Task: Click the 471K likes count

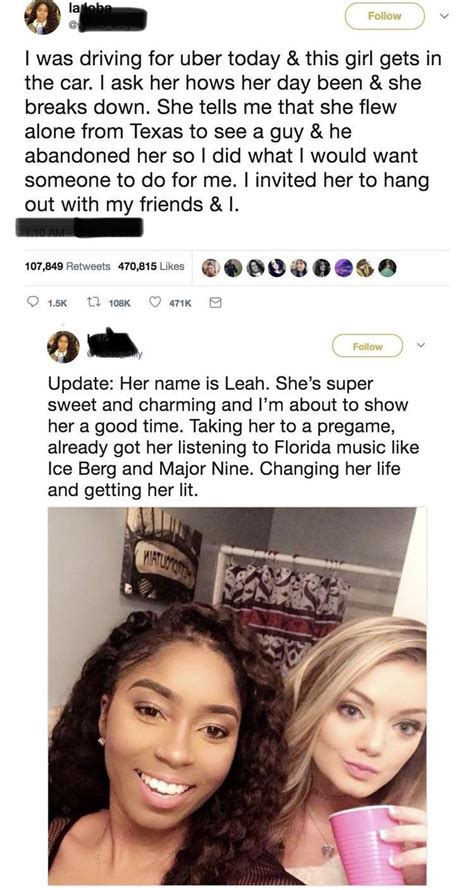Action: tap(181, 304)
